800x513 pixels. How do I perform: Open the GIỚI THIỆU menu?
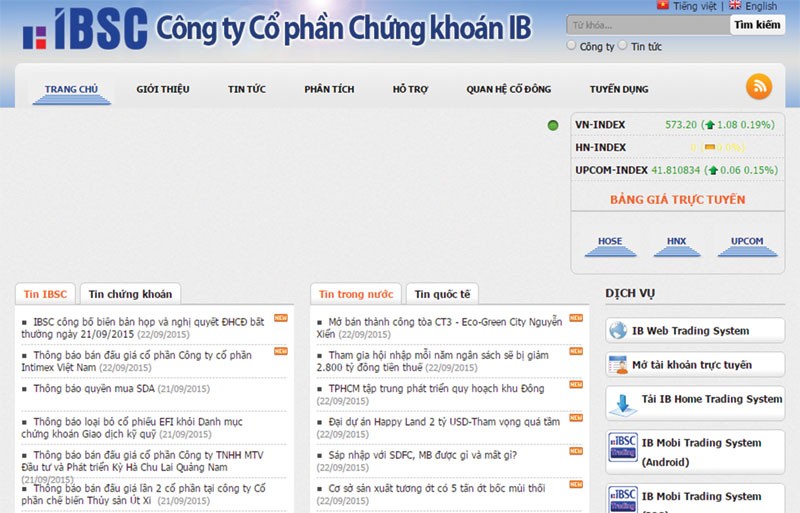click(x=163, y=89)
